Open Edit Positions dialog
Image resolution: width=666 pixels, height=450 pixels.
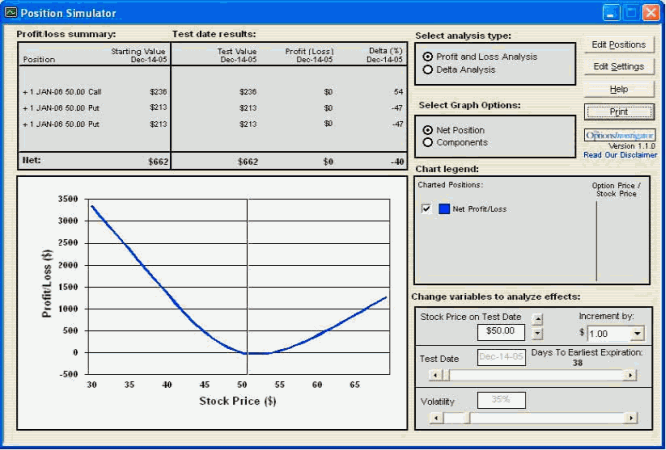[619, 45]
